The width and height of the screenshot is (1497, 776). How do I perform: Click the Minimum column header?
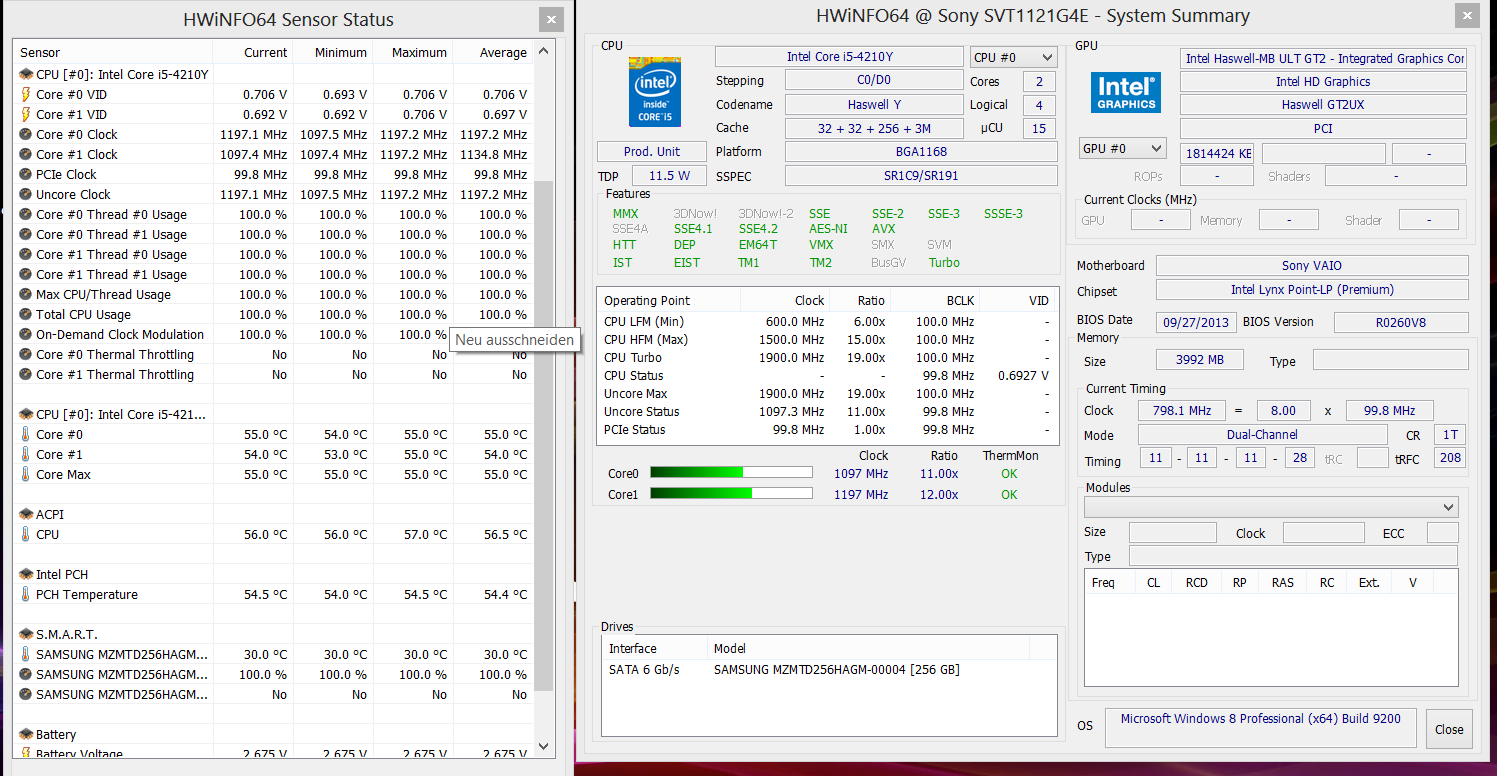[x=333, y=52]
